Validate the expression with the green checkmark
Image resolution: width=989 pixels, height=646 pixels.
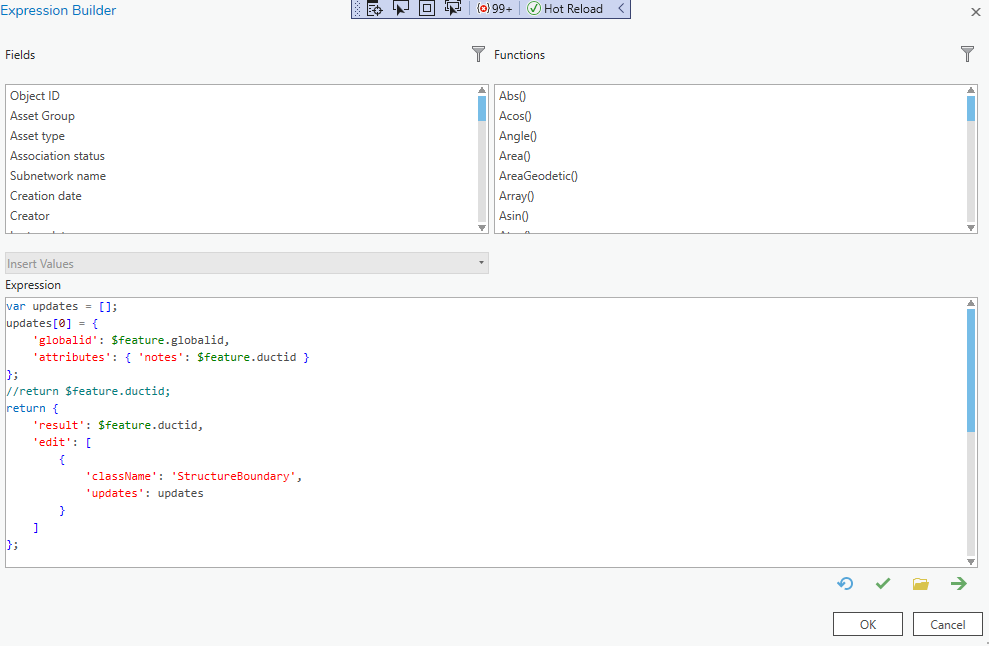click(x=883, y=583)
